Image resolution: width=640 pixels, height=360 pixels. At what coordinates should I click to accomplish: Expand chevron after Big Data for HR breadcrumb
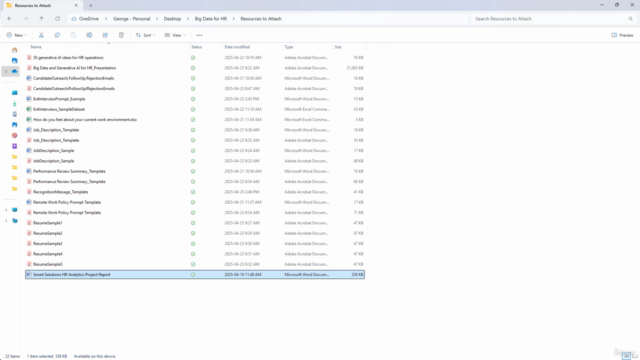tap(233, 19)
